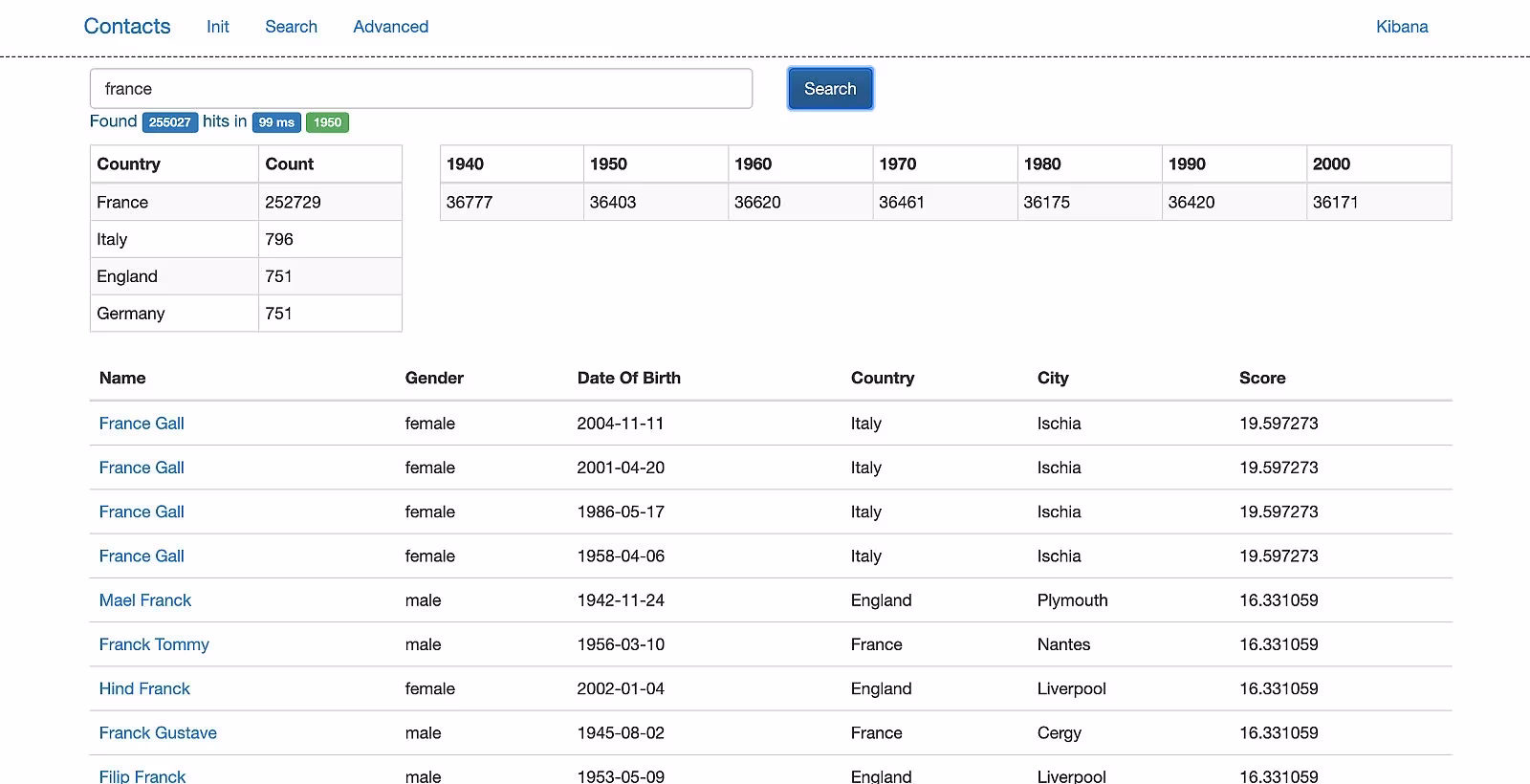Screen dimensions: 1530x784
Task: Switch to the Advanced nav item
Action: [x=390, y=27]
